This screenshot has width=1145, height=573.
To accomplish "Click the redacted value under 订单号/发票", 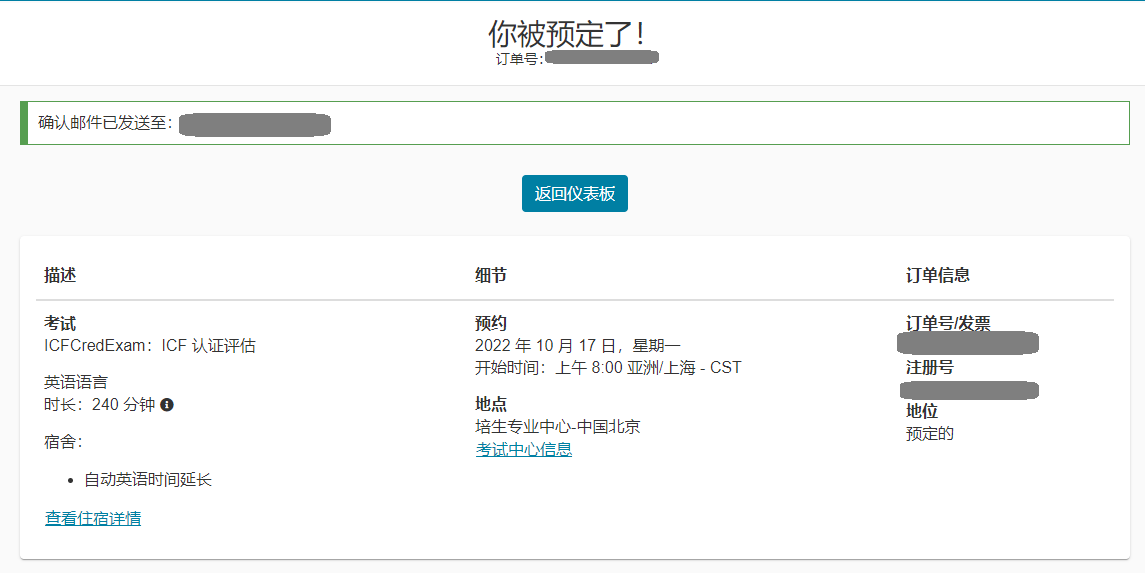I will pos(968,344).
